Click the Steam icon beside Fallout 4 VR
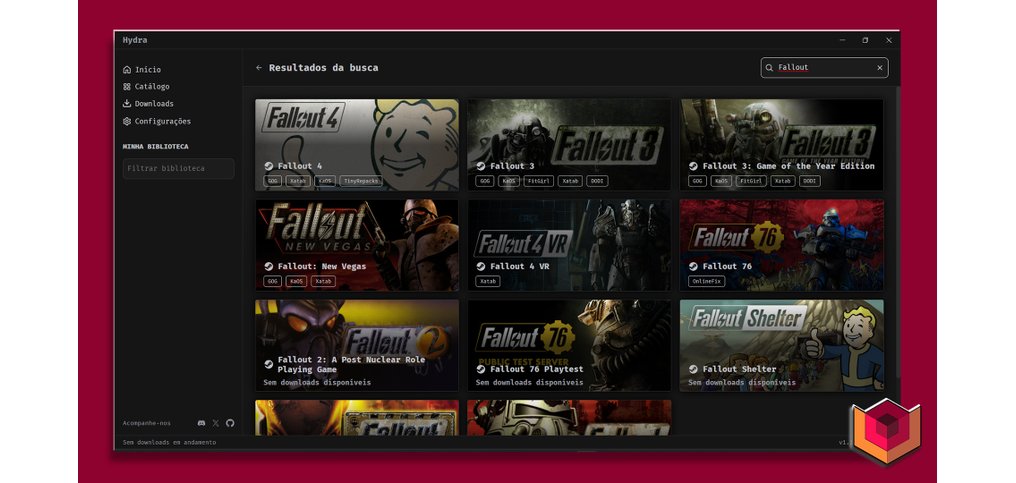 click(x=481, y=266)
